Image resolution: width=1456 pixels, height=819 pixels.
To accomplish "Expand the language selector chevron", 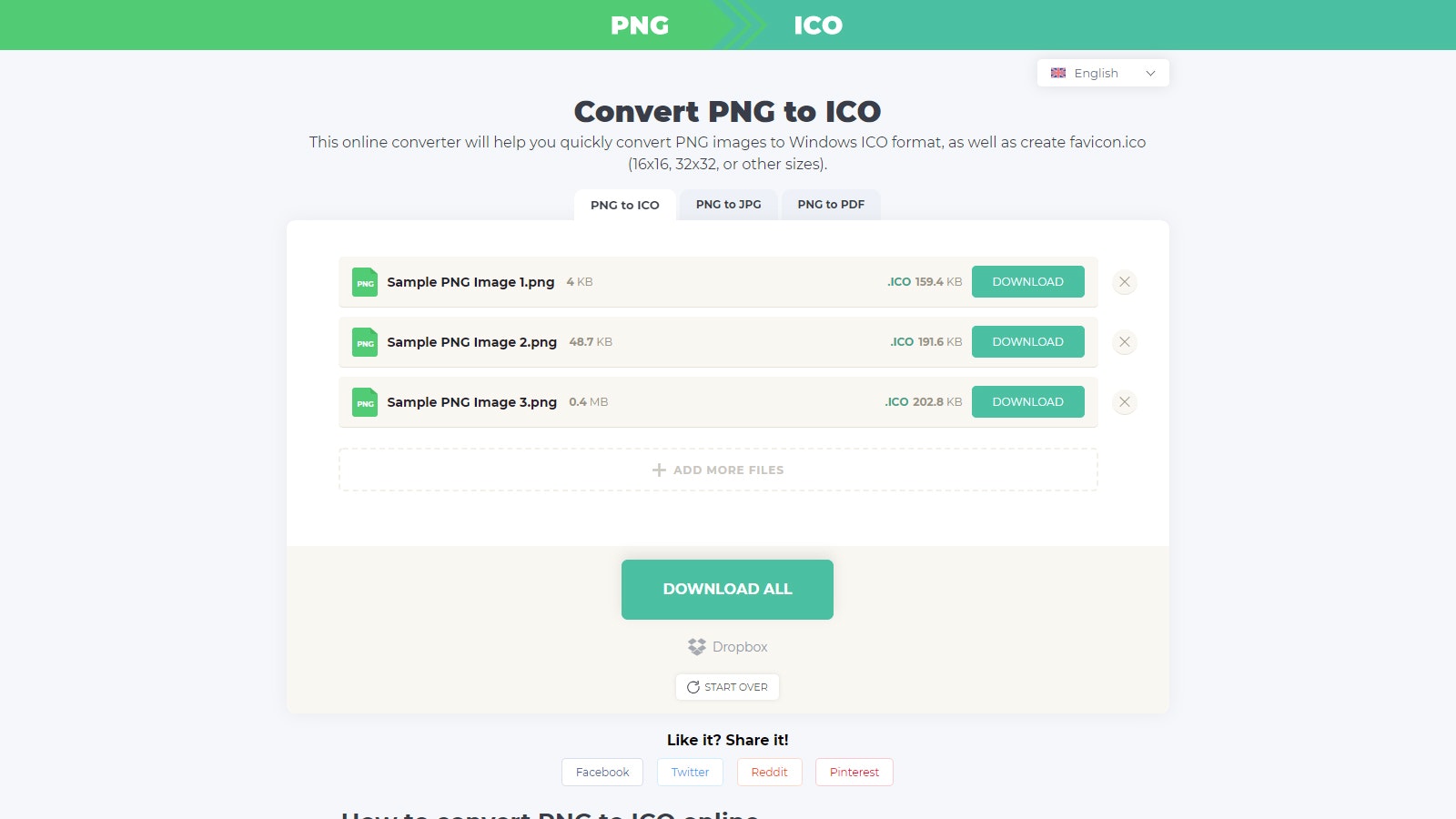I will [1149, 73].
